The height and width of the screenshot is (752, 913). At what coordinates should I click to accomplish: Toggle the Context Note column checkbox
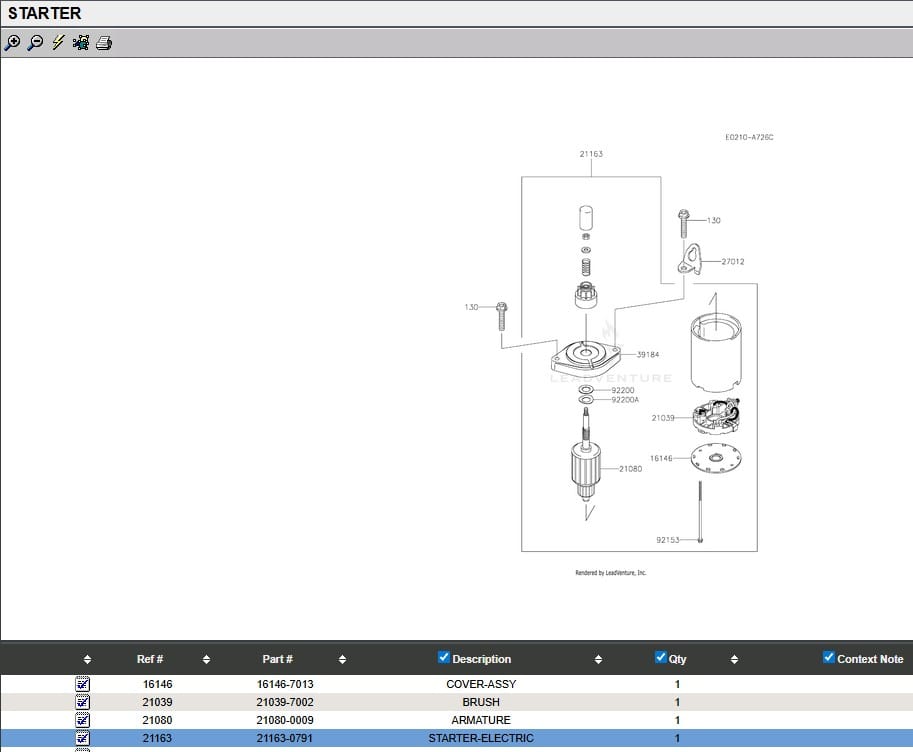coord(829,658)
